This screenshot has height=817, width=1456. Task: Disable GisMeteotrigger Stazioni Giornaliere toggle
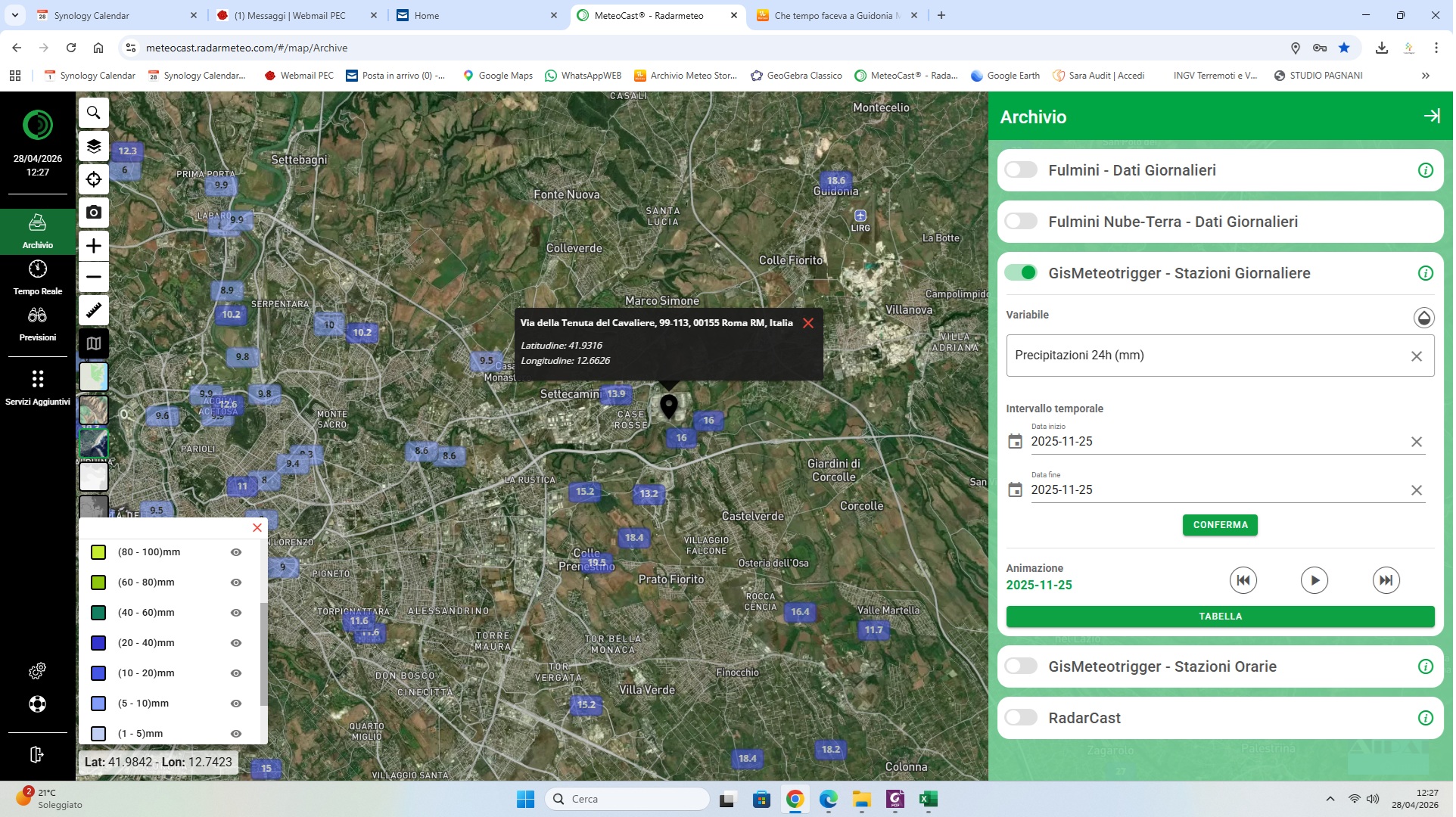point(1022,273)
